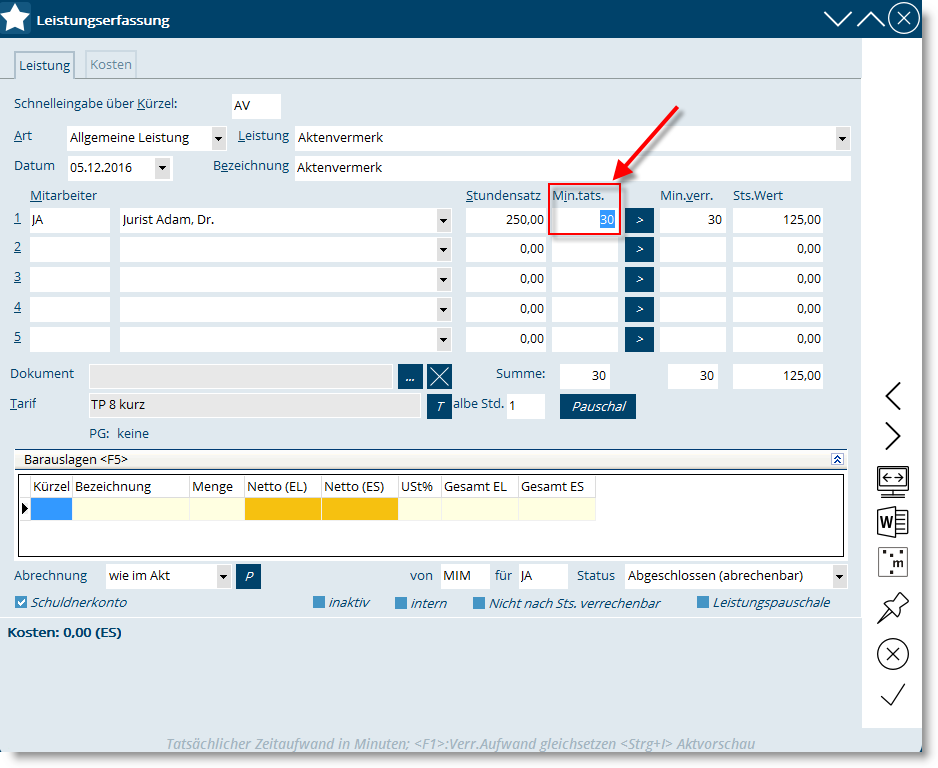Open the Status dropdown (Abgeschlossen)

pos(839,577)
